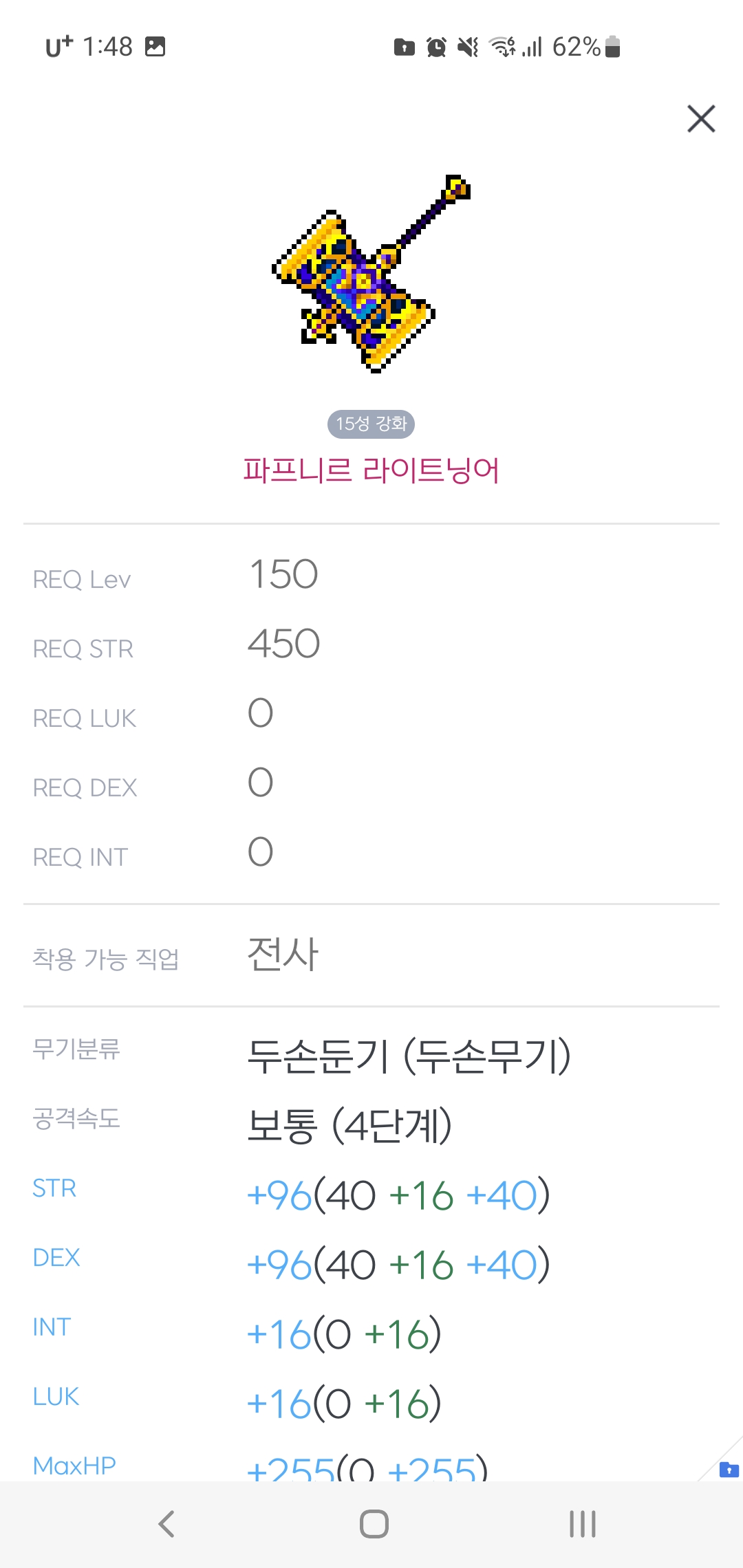This screenshot has height=1568, width=743.
Task: Tap the REQ Lev value 150
Action: point(283,574)
